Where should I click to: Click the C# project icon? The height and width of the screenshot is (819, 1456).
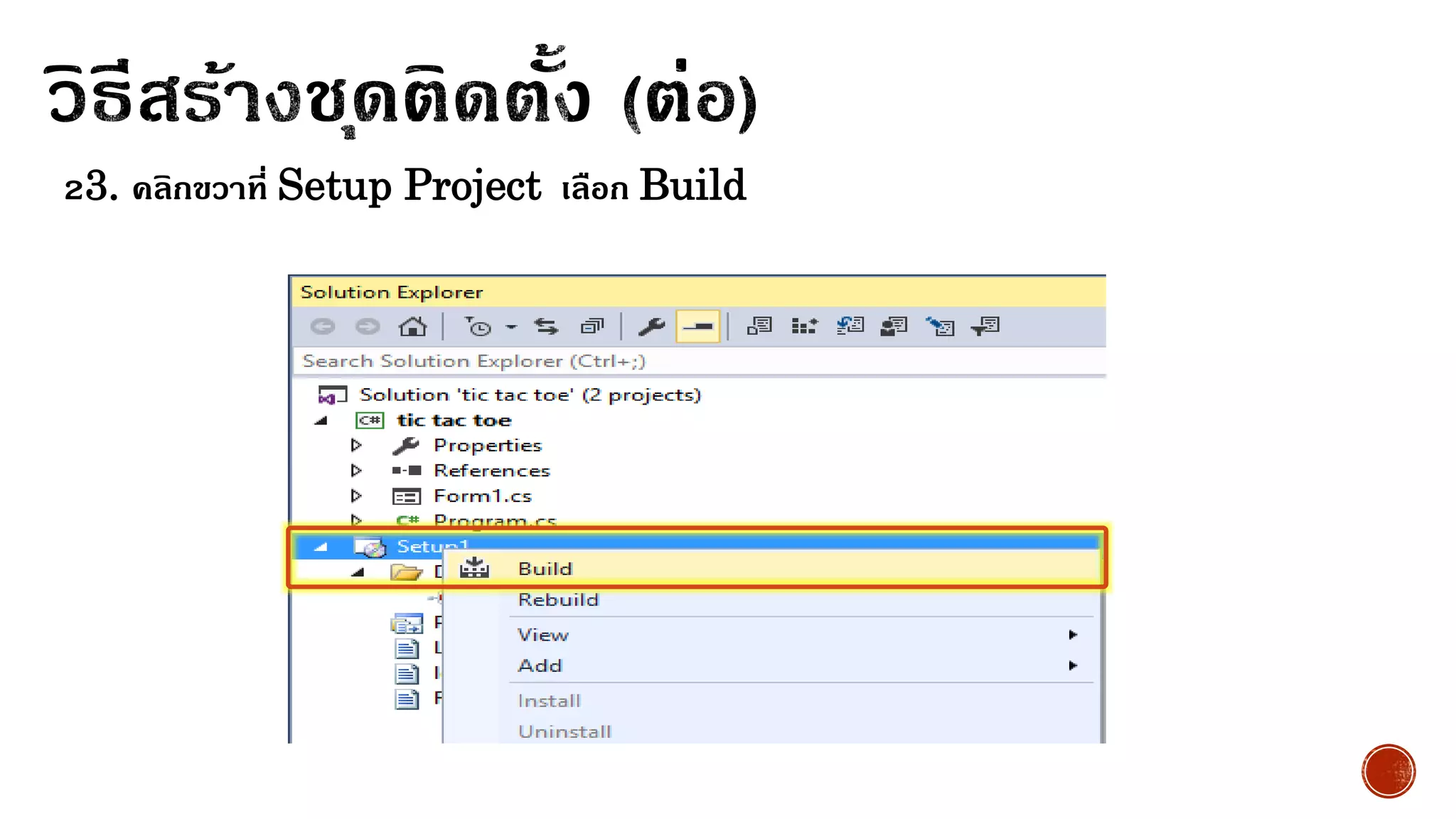(370, 421)
